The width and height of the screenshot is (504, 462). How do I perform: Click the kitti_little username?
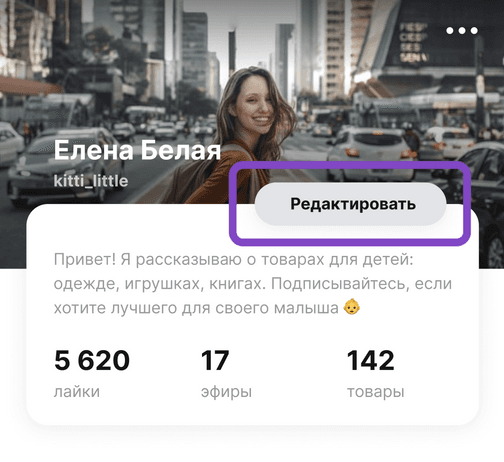pos(91,181)
